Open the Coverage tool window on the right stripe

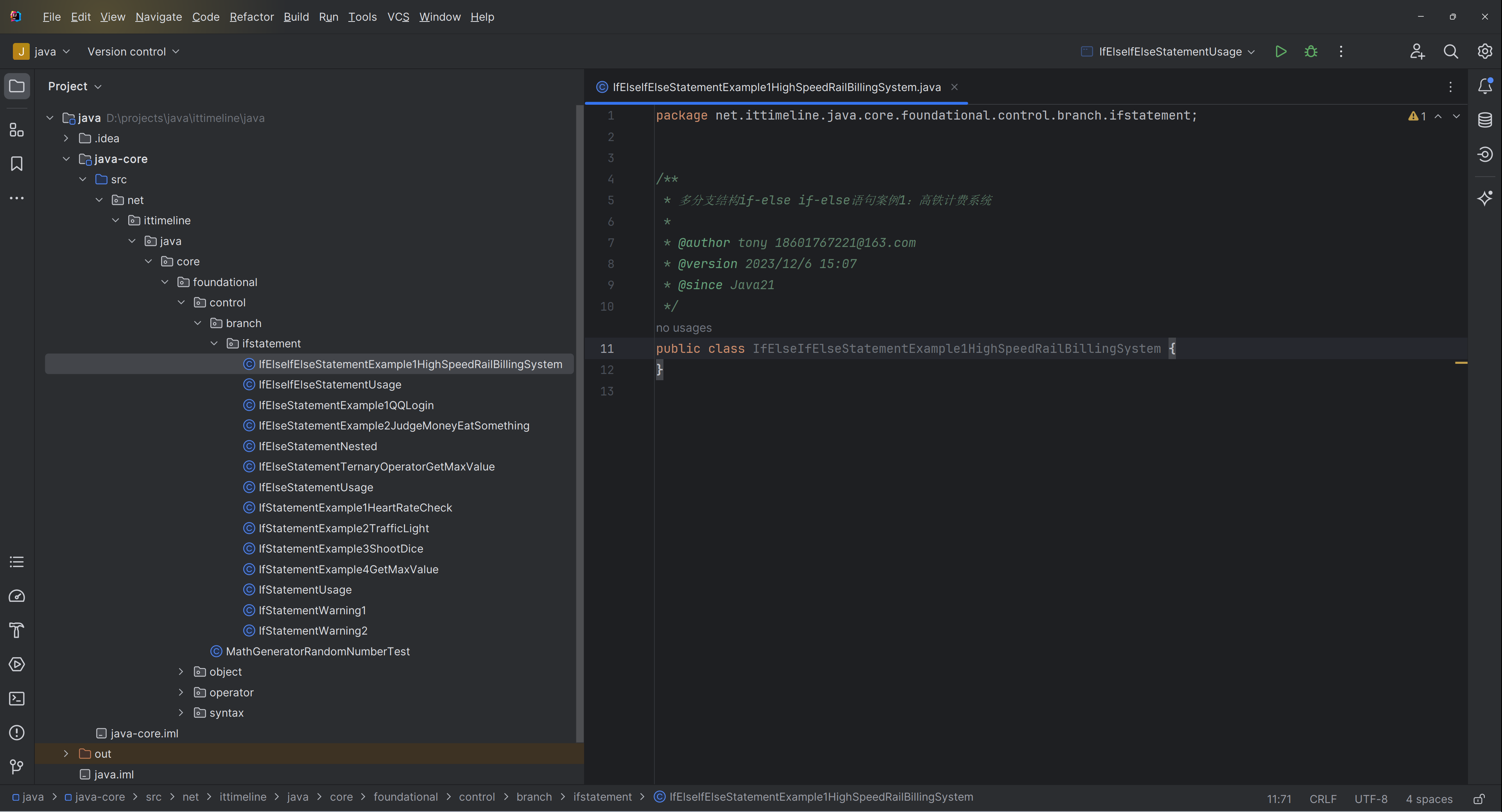click(1485, 154)
